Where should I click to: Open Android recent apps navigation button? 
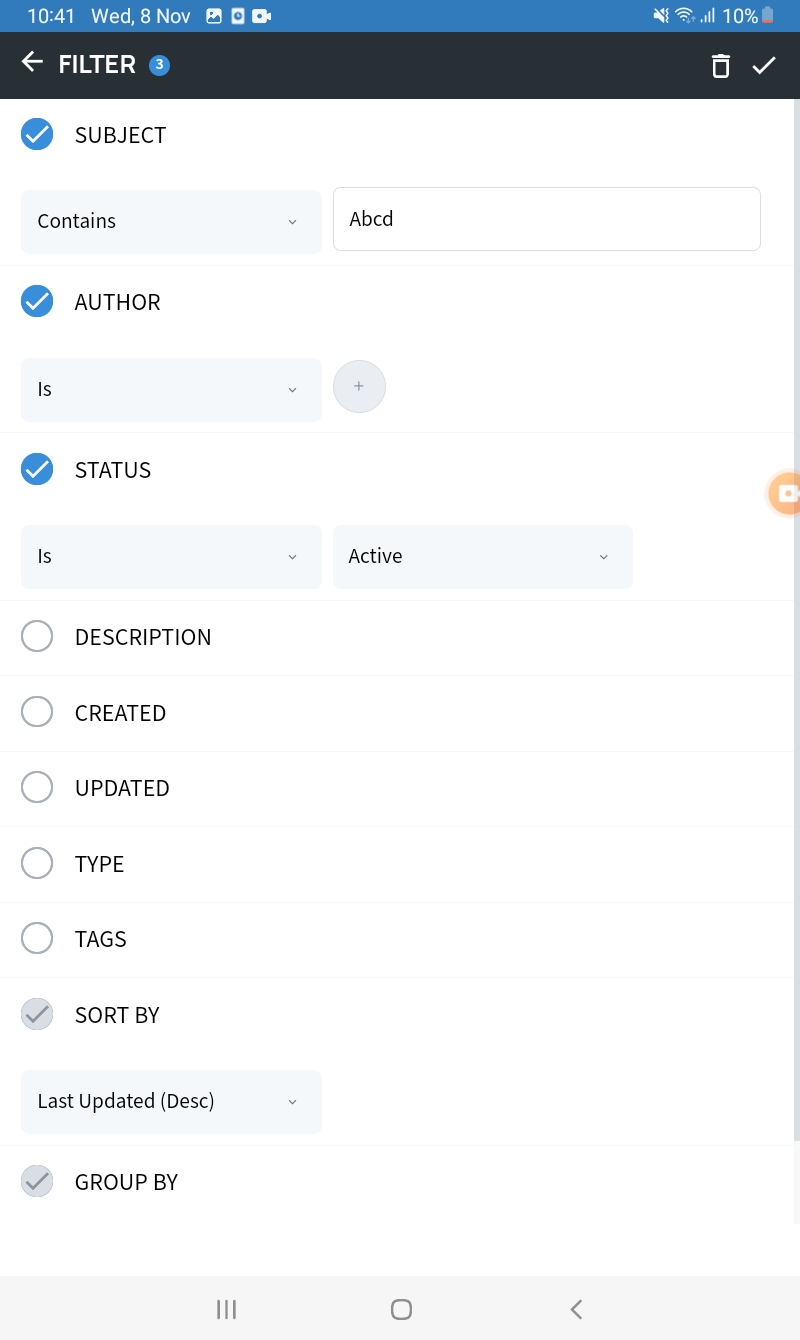(x=227, y=1309)
